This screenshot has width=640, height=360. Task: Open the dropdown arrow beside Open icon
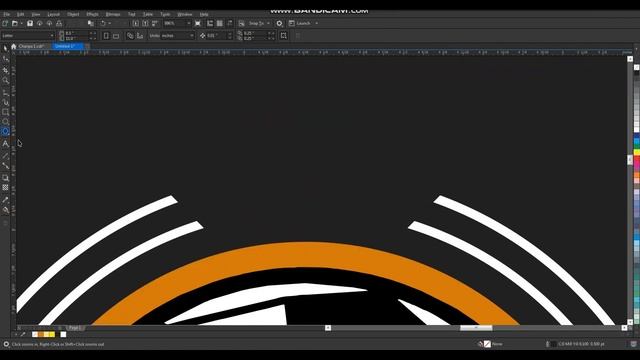pos(21,24)
